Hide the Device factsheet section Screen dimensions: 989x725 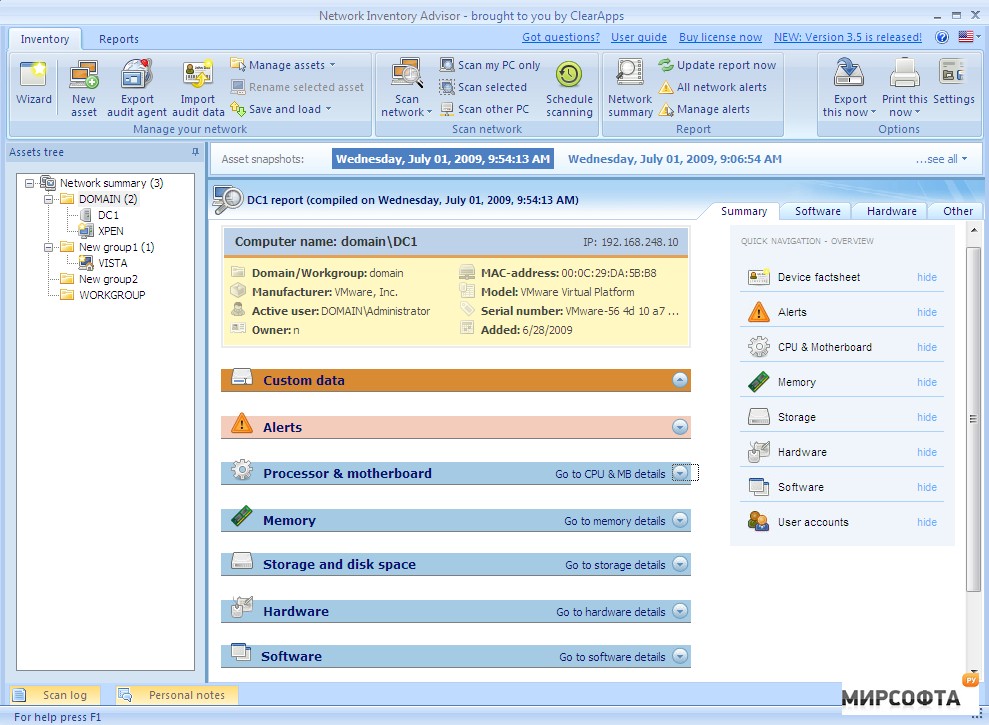click(927, 277)
